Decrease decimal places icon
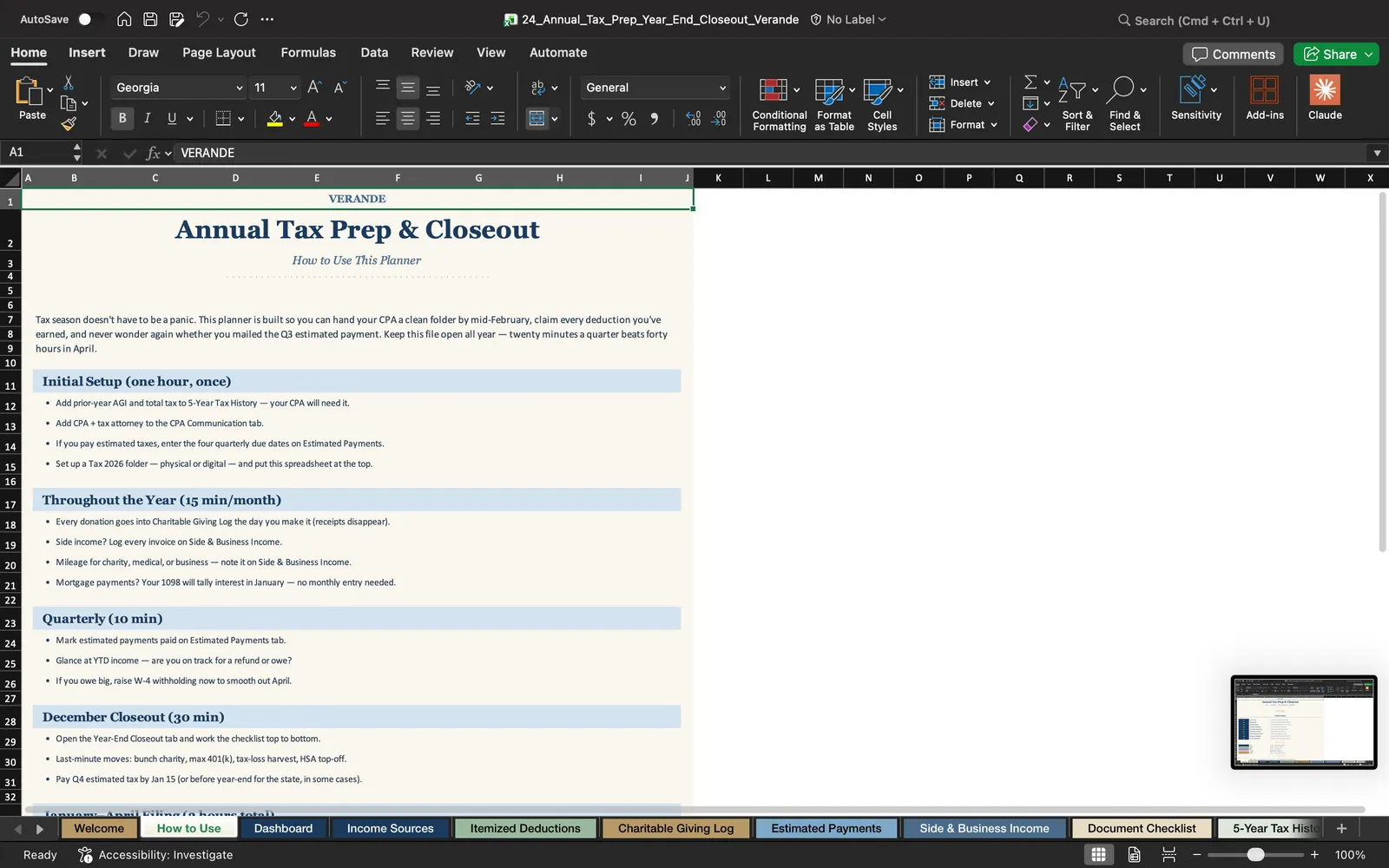1389x868 pixels. [719, 119]
